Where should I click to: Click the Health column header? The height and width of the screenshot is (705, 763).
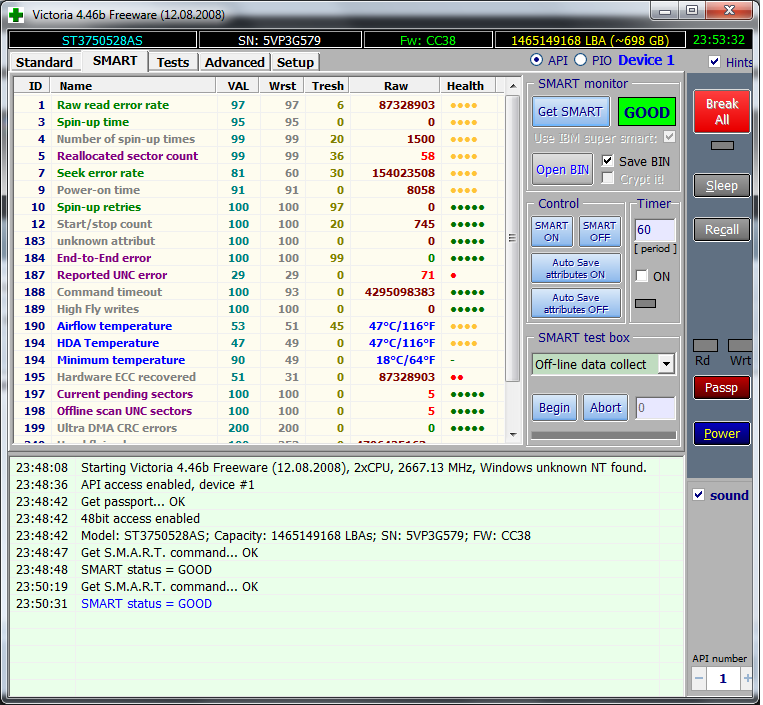468,86
